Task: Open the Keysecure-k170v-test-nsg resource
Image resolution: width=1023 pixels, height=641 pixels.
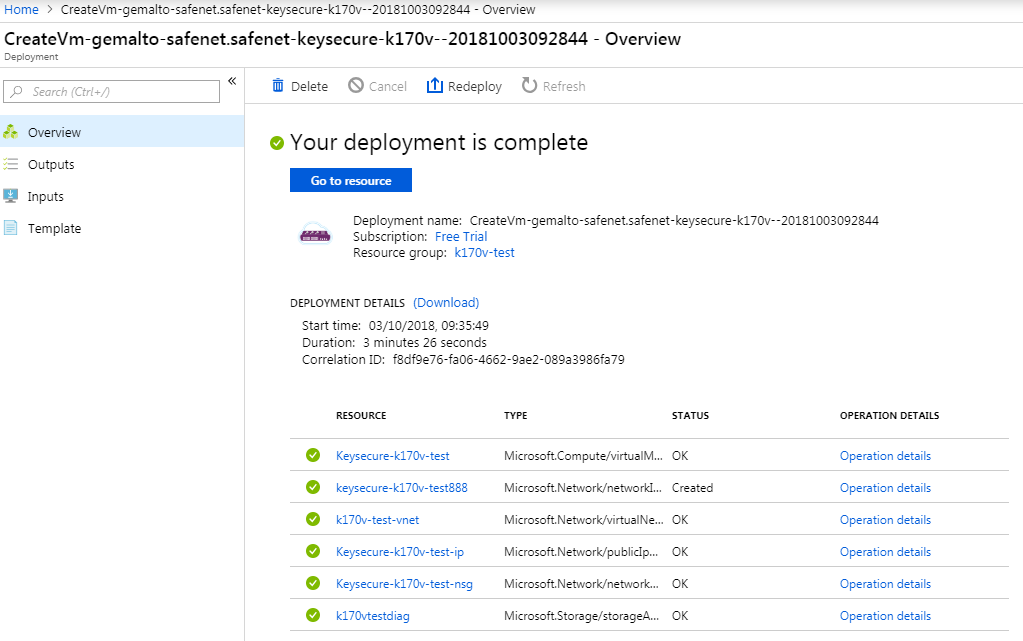Action: coord(402,584)
